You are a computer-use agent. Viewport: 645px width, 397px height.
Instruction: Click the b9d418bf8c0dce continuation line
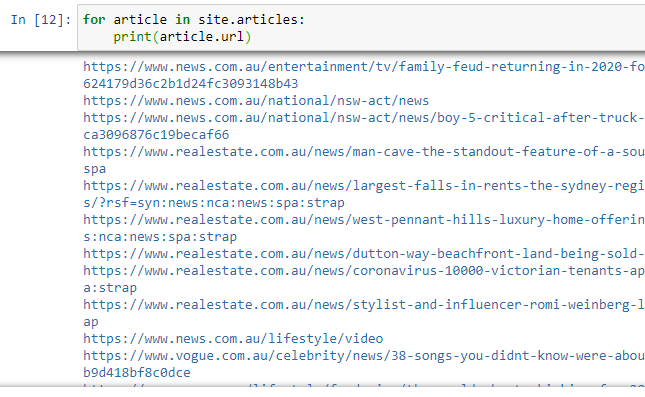[x=137, y=373]
